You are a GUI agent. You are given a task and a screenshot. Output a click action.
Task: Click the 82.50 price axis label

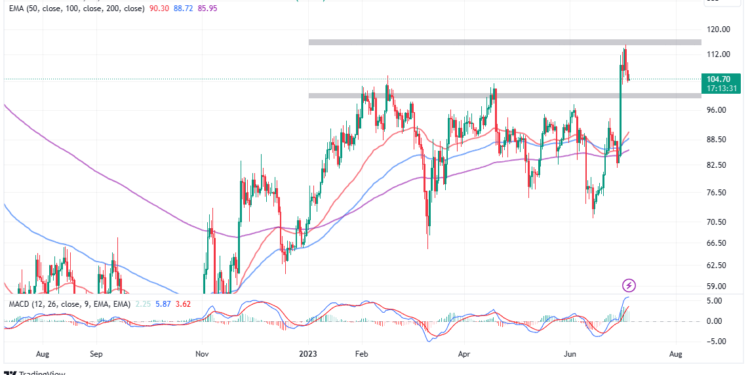pyautogui.click(x=718, y=165)
